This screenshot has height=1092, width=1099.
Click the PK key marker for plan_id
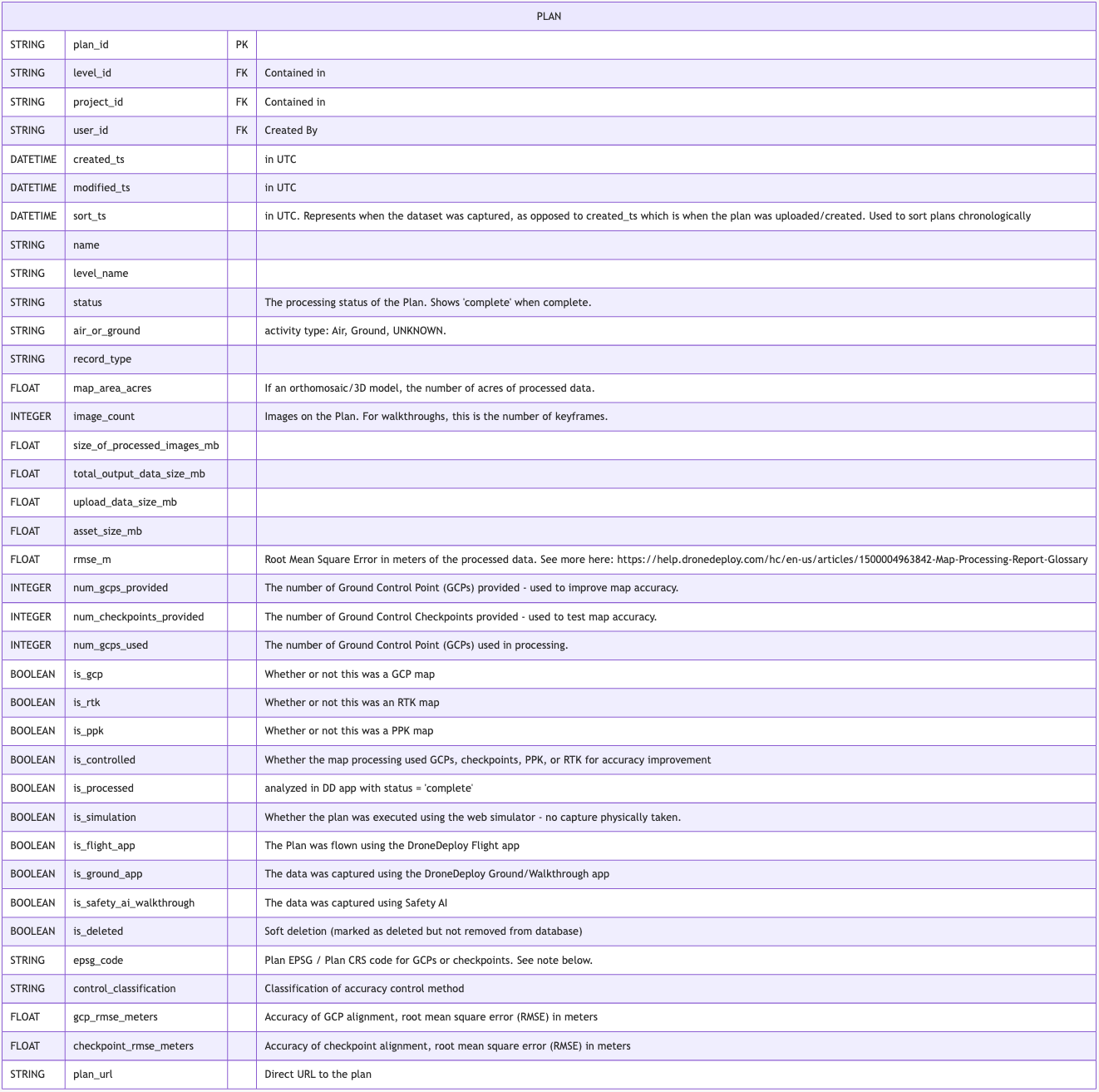coord(242,45)
